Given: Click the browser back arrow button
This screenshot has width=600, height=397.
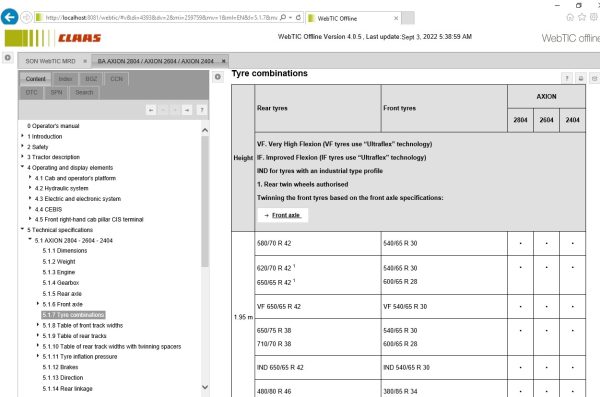Looking at the screenshot, I should [10, 17].
